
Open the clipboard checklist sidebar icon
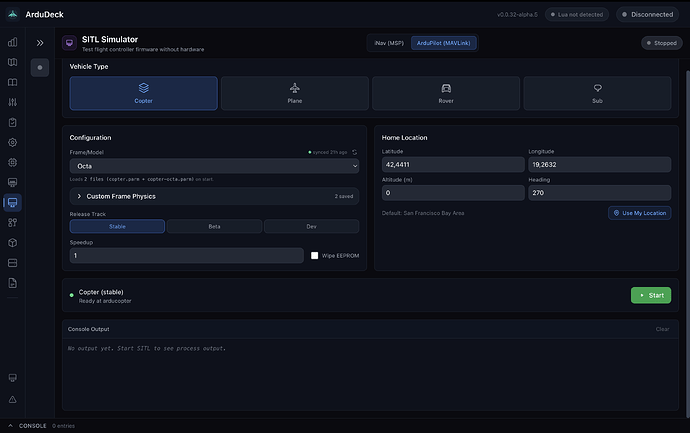pos(13,122)
